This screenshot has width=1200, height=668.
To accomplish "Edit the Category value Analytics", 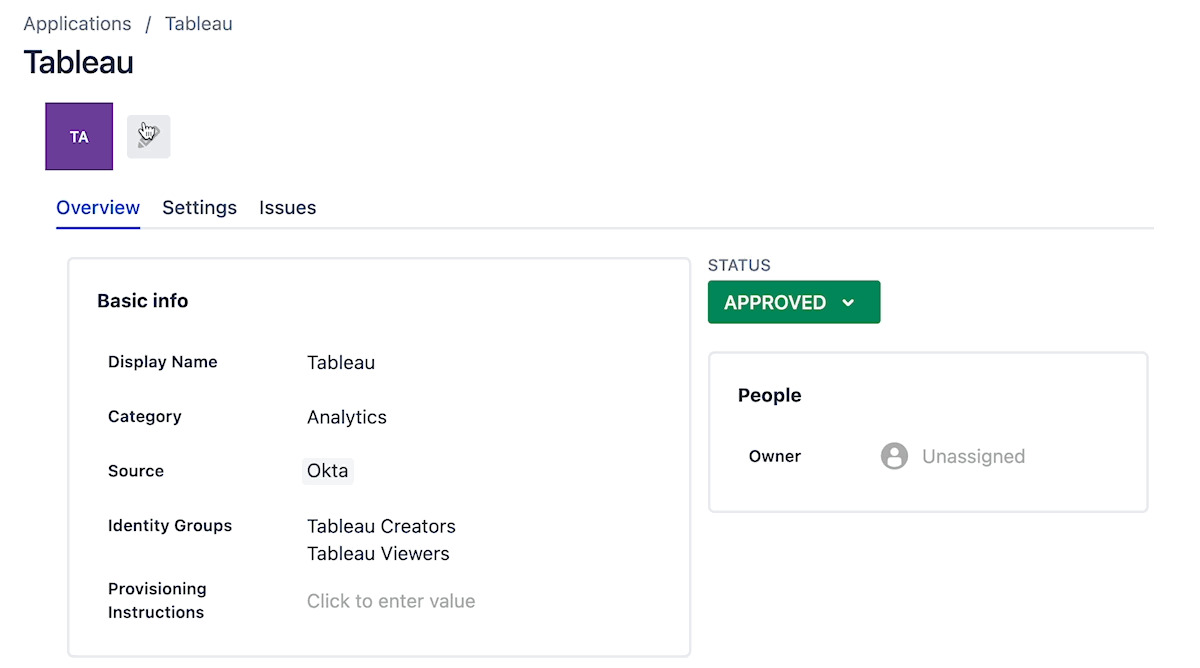I will click(x=347, y=417).
